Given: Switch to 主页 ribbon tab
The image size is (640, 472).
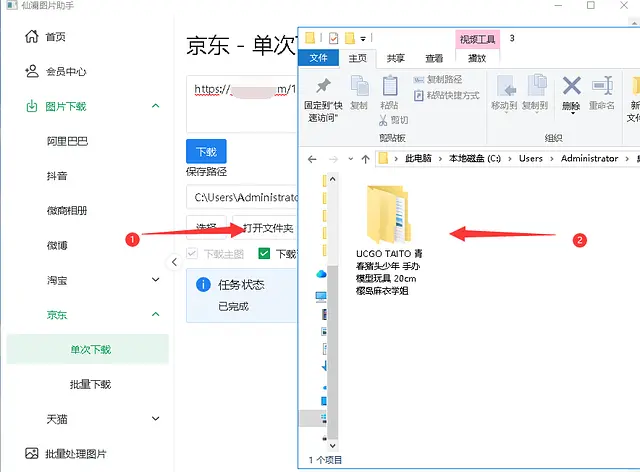Looking at the screenshot, I should pos(358,58).
